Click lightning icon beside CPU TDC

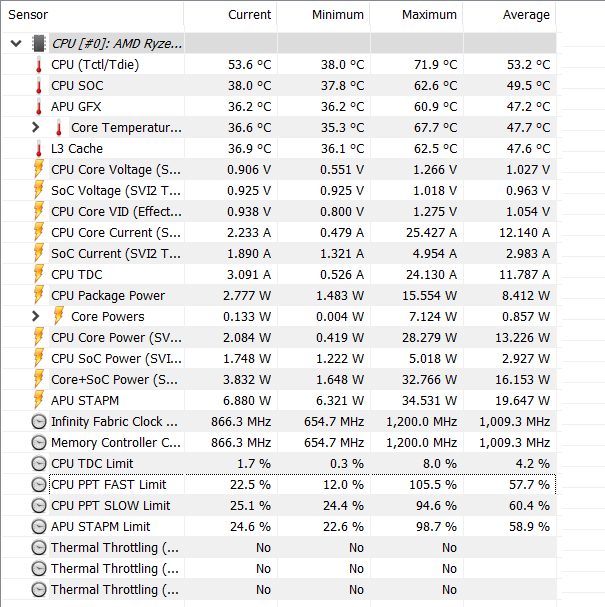pos(39,274)
